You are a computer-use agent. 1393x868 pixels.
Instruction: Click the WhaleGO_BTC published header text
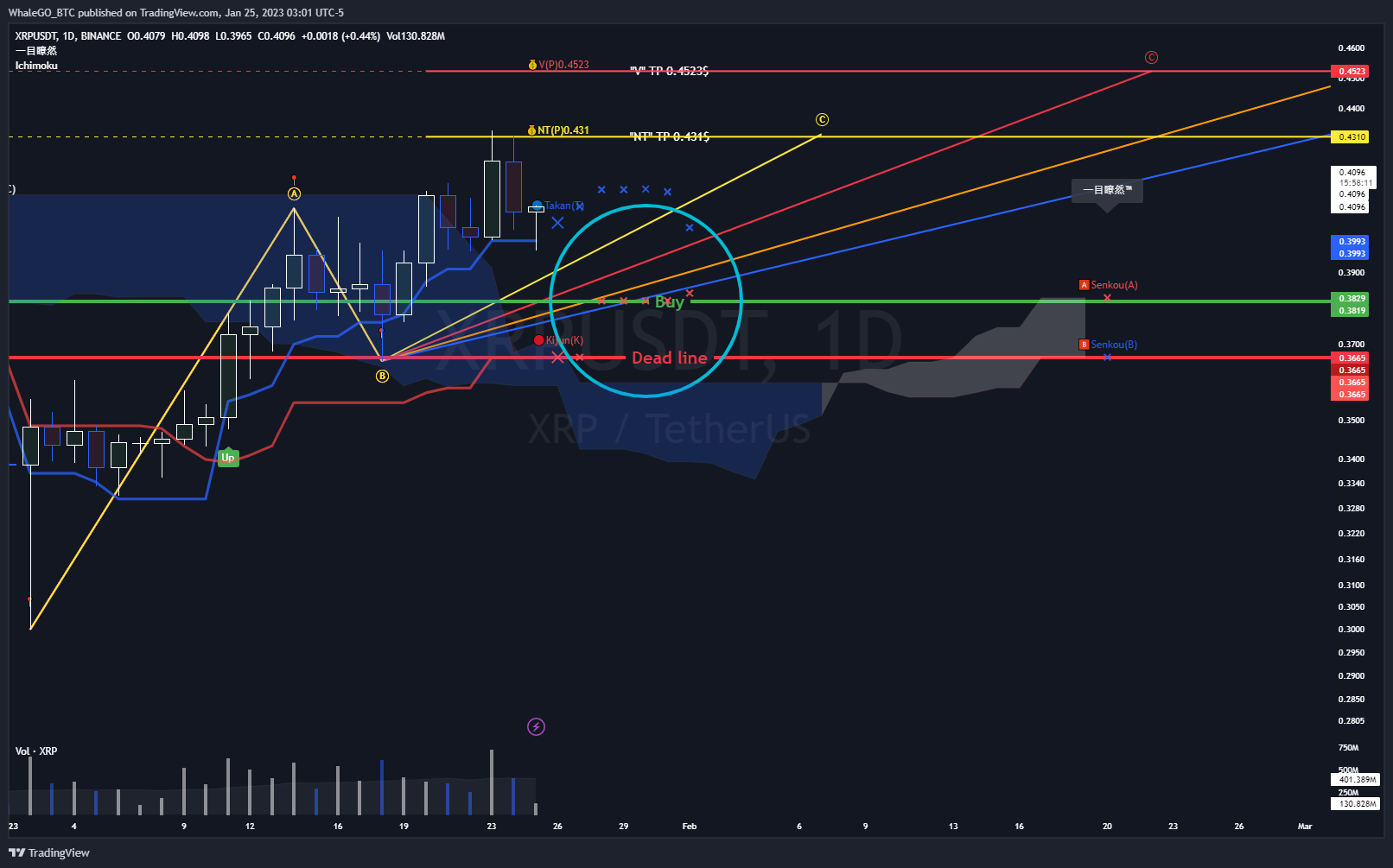point(175,13)
